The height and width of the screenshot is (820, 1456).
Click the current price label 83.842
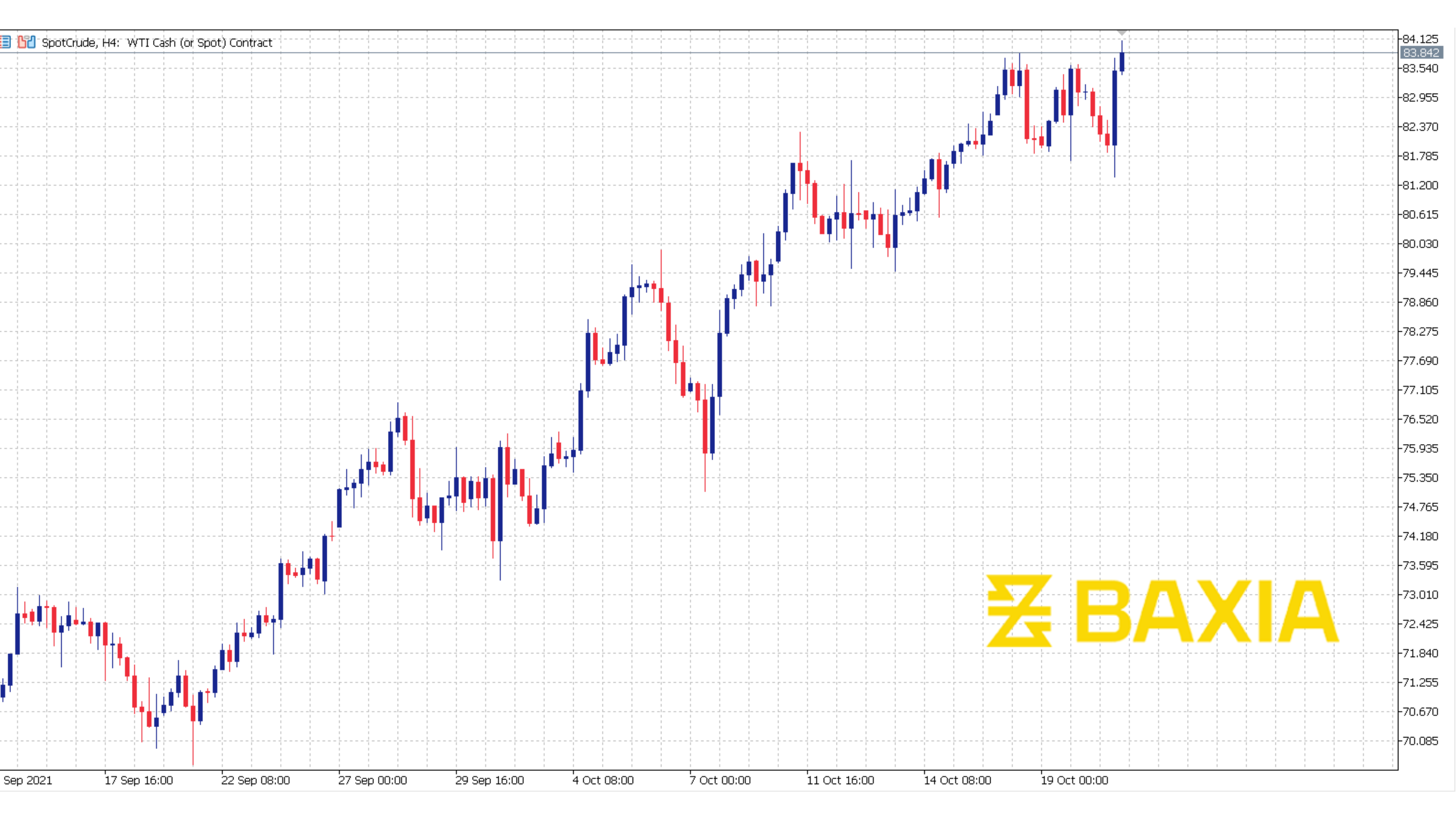[1421, 53]
